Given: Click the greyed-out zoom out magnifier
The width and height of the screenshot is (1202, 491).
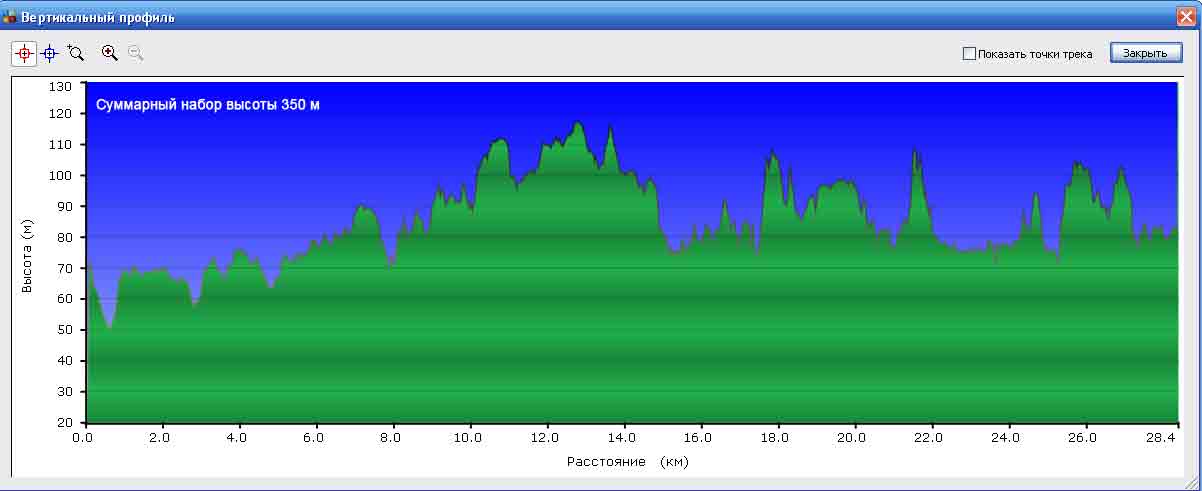Looking at the screenshot, I should [x=135, y=53].
